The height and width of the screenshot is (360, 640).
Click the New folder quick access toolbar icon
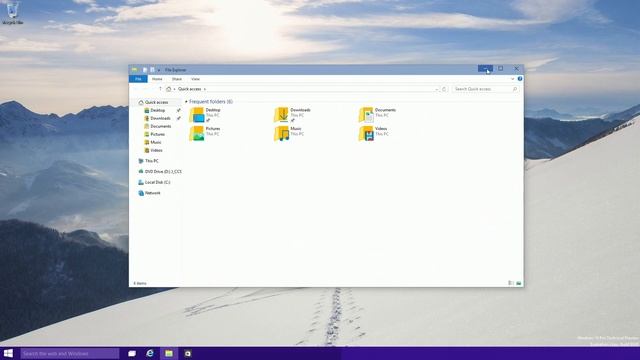click(152, 70)
